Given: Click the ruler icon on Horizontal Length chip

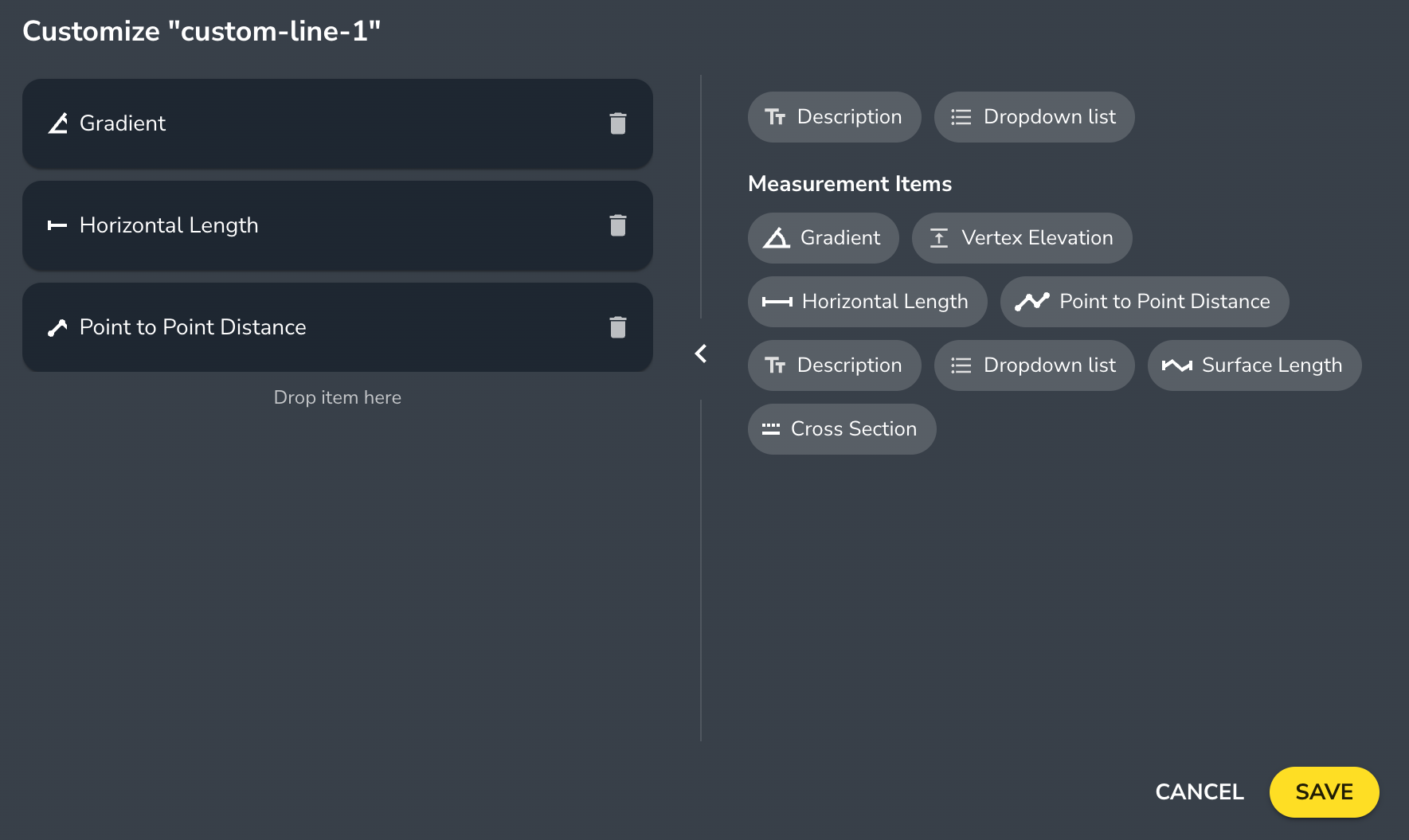Looking at the screenshot, I should click(x=777, y=302).
